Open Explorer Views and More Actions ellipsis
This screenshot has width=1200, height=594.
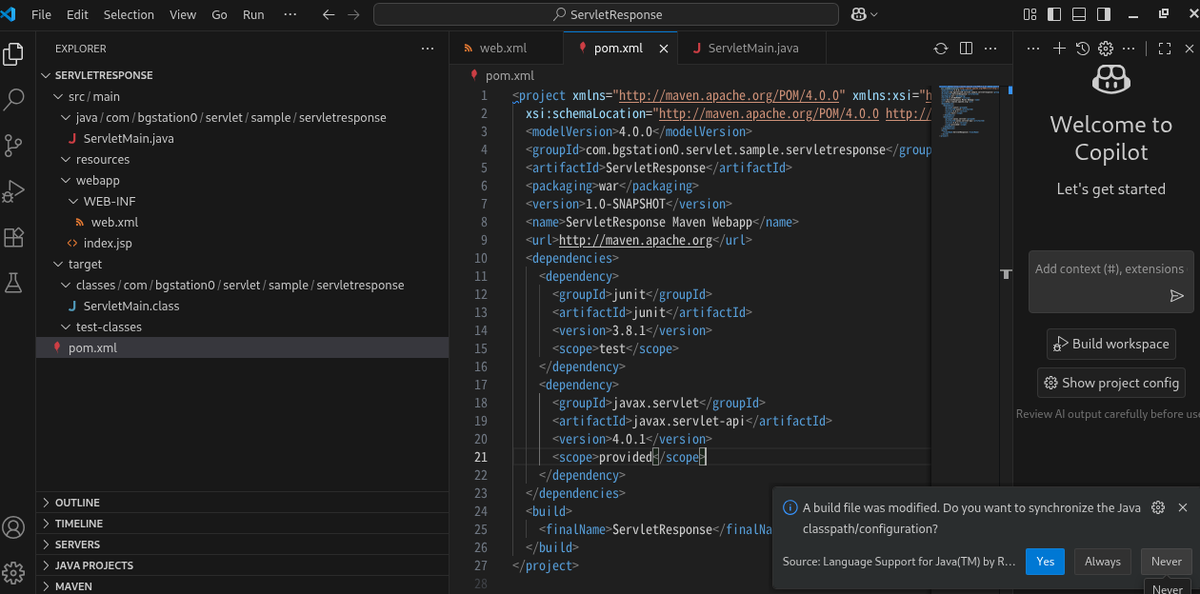[428, 48]
